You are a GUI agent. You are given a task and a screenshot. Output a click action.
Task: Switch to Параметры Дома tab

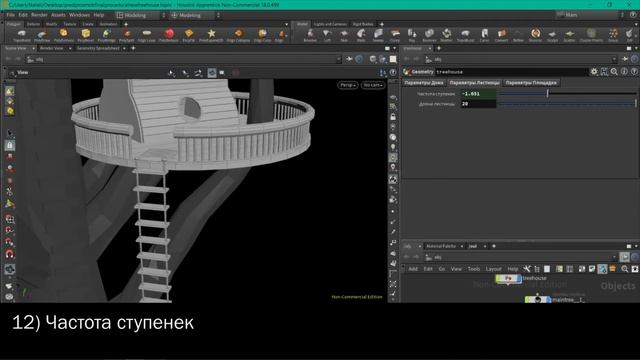click(x=424, y=83)
